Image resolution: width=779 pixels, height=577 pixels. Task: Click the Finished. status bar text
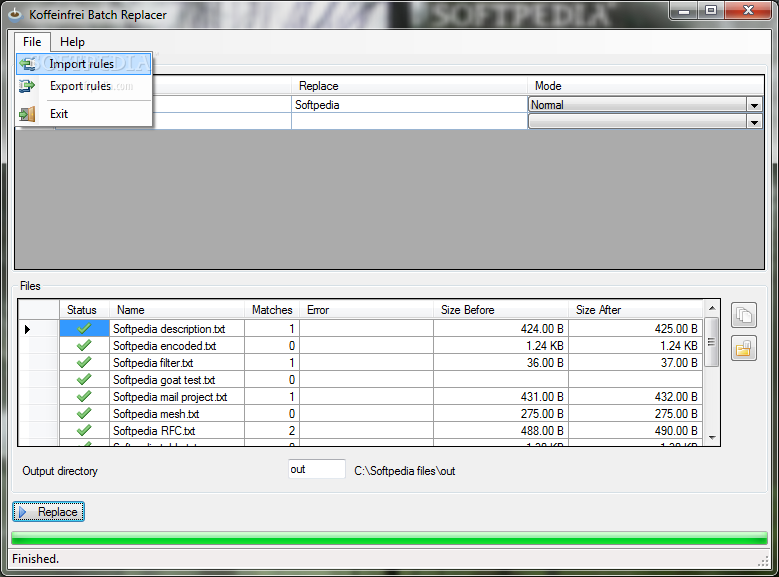pyautogui.click(x=35, y=559)
